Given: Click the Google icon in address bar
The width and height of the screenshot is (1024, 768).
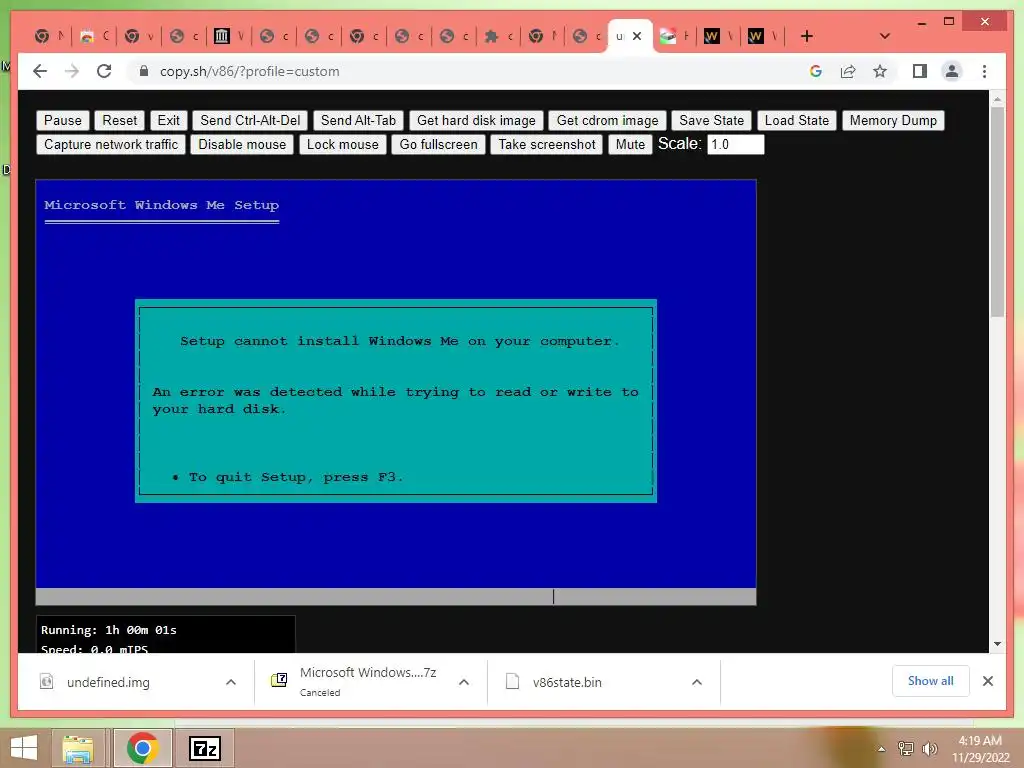Looking at the screenshot, I should (x=816, y=71).
